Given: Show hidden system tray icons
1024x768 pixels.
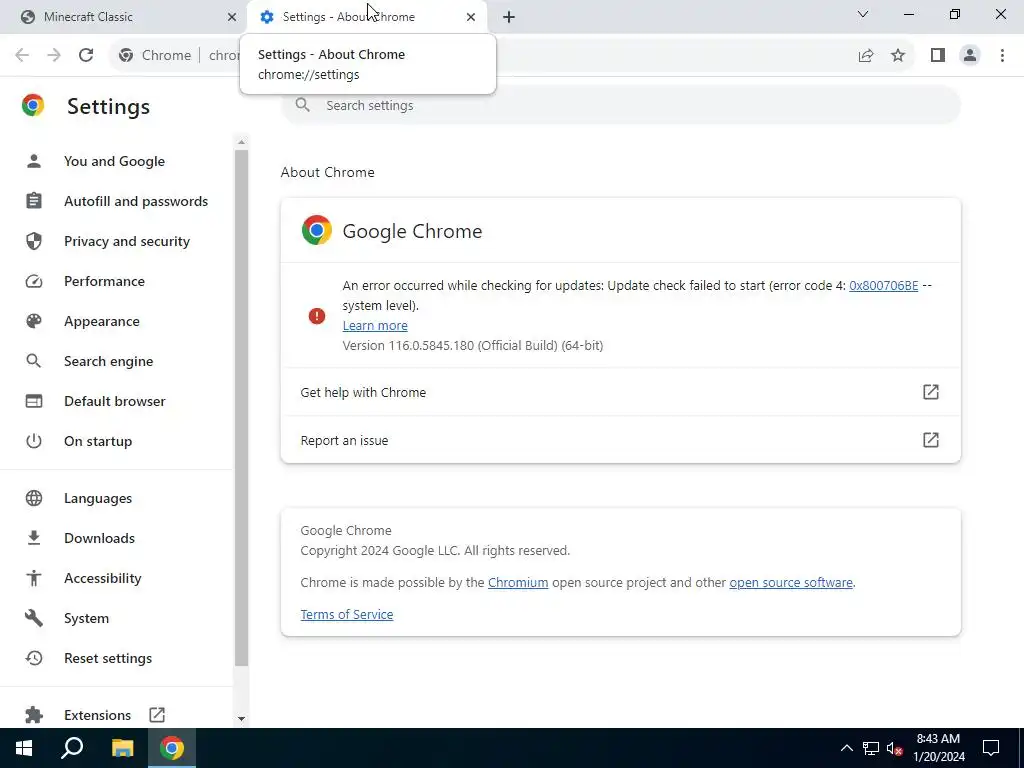Looking at the screenshot, I should click(x=846, y=748).
